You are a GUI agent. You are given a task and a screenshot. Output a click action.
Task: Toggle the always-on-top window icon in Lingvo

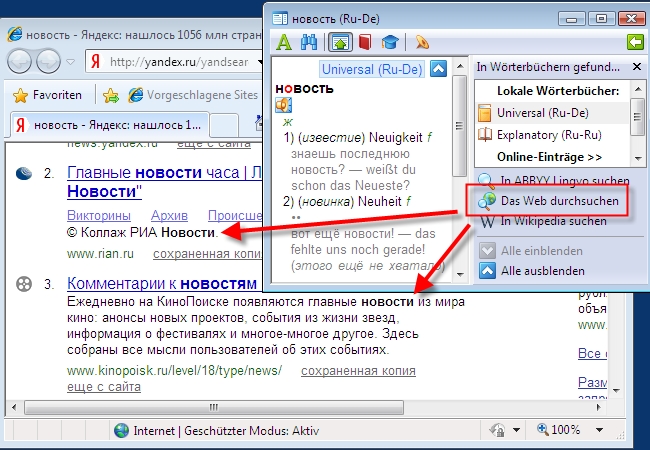click(x=340, y=42)
